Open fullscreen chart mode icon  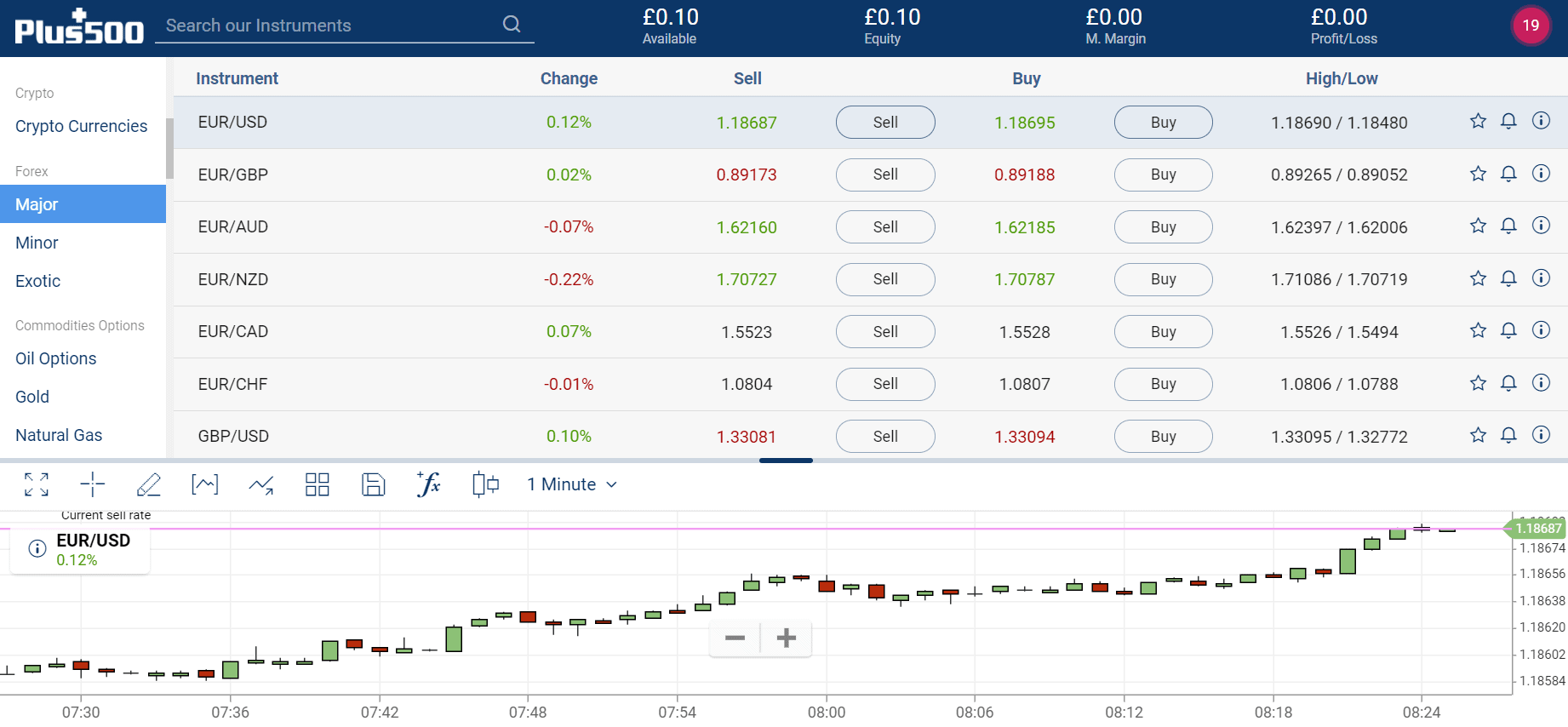37,484
